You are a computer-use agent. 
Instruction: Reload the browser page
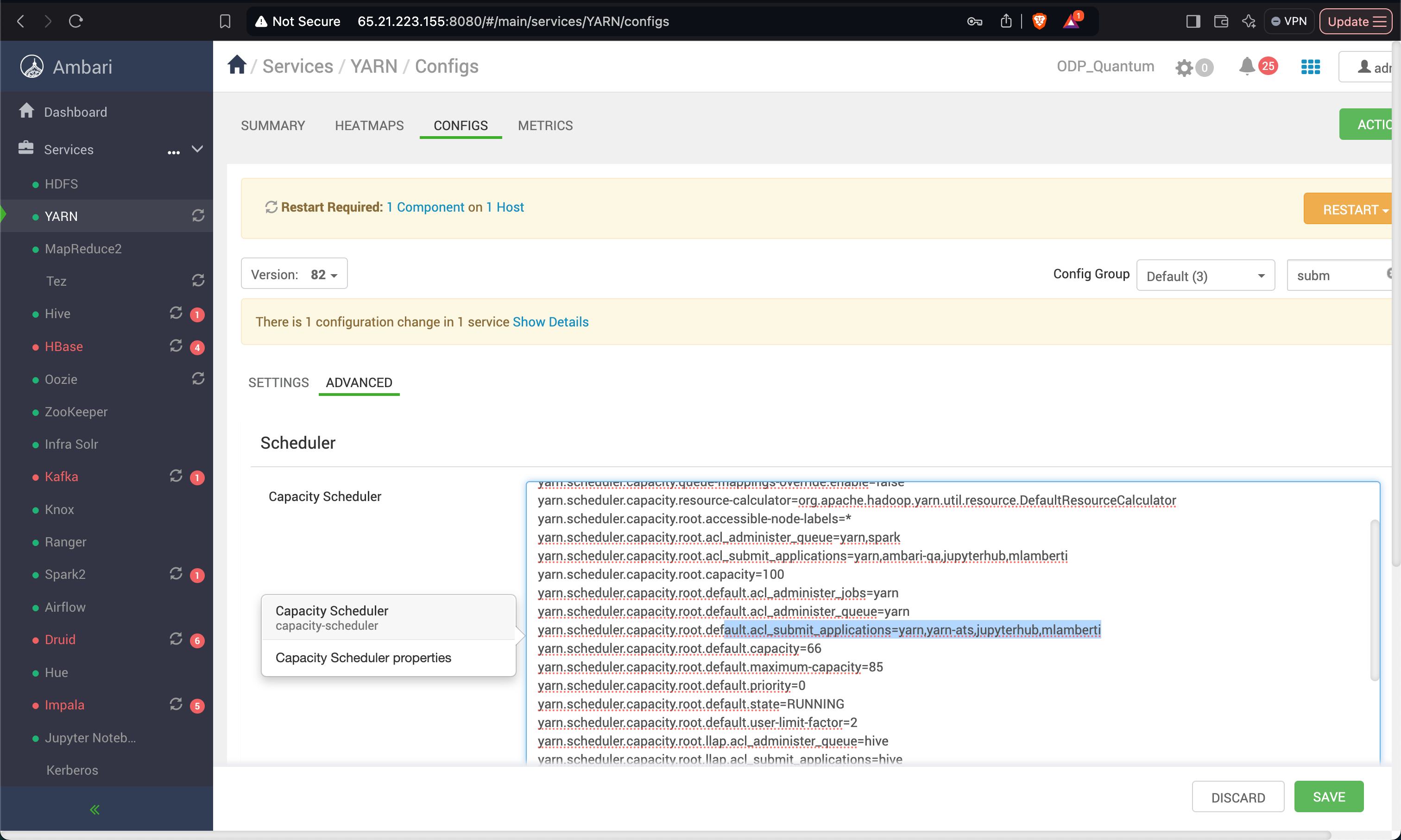click(76, 21)
